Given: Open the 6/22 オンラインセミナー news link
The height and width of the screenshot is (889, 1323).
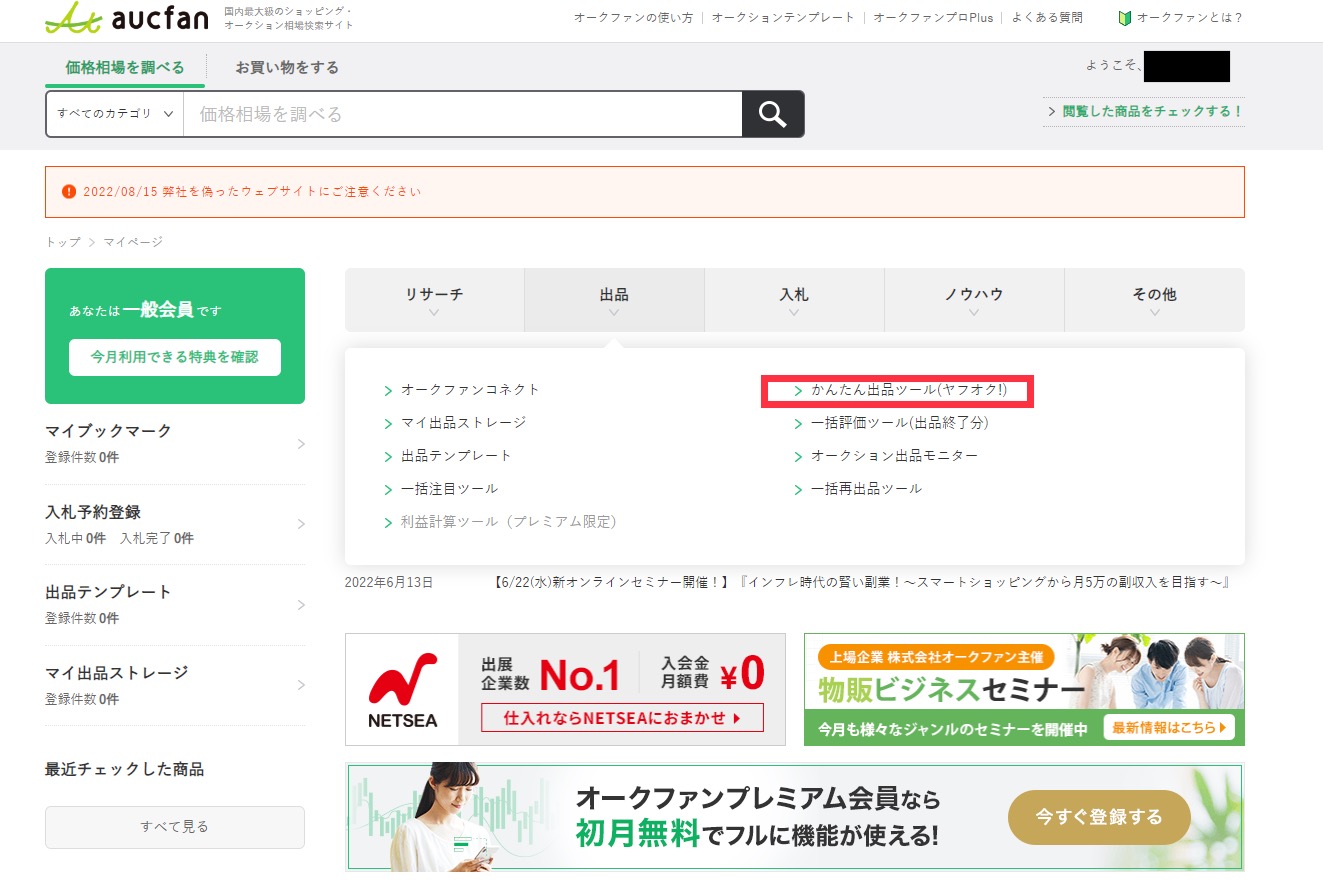Looking at the screenshot, I should coord(861,582).
